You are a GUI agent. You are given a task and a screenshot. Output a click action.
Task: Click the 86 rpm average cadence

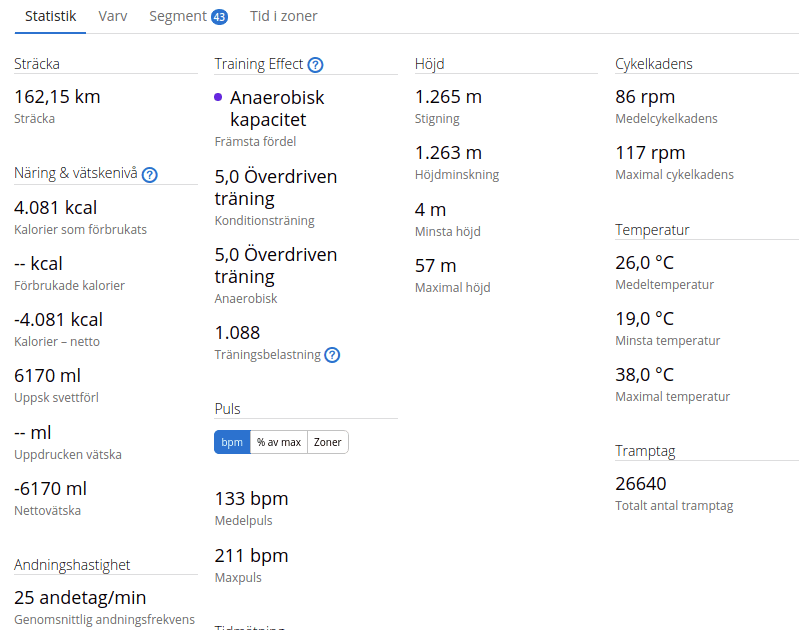pos(645,97)
